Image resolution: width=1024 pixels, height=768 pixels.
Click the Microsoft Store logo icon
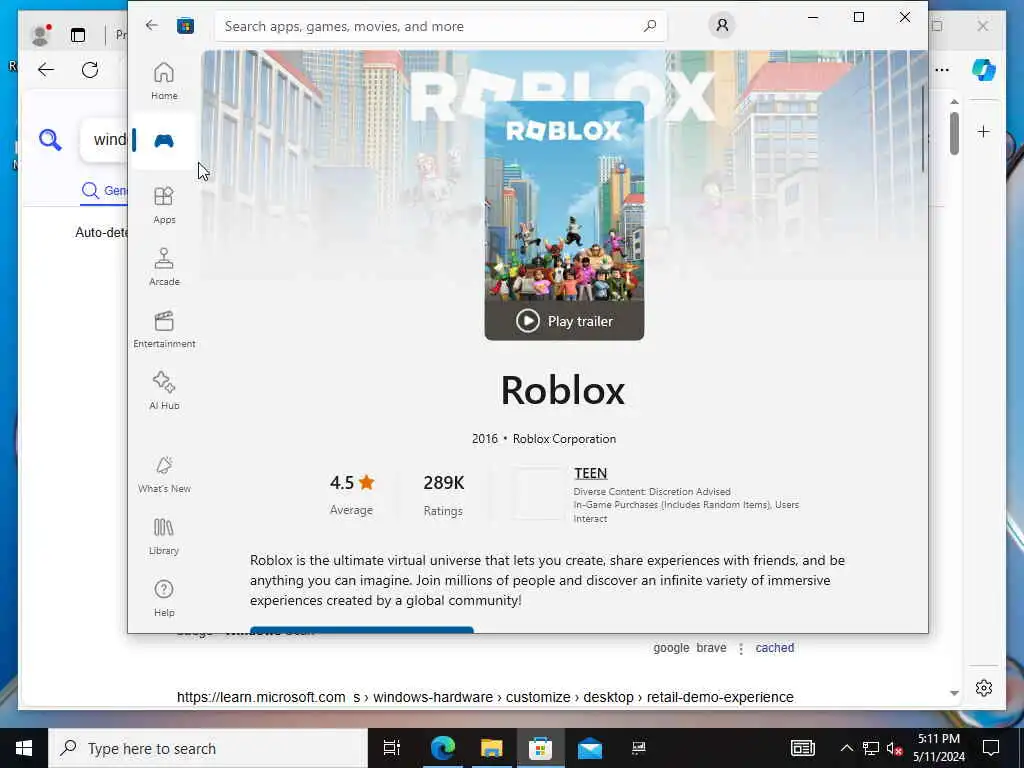click(185, 25)
